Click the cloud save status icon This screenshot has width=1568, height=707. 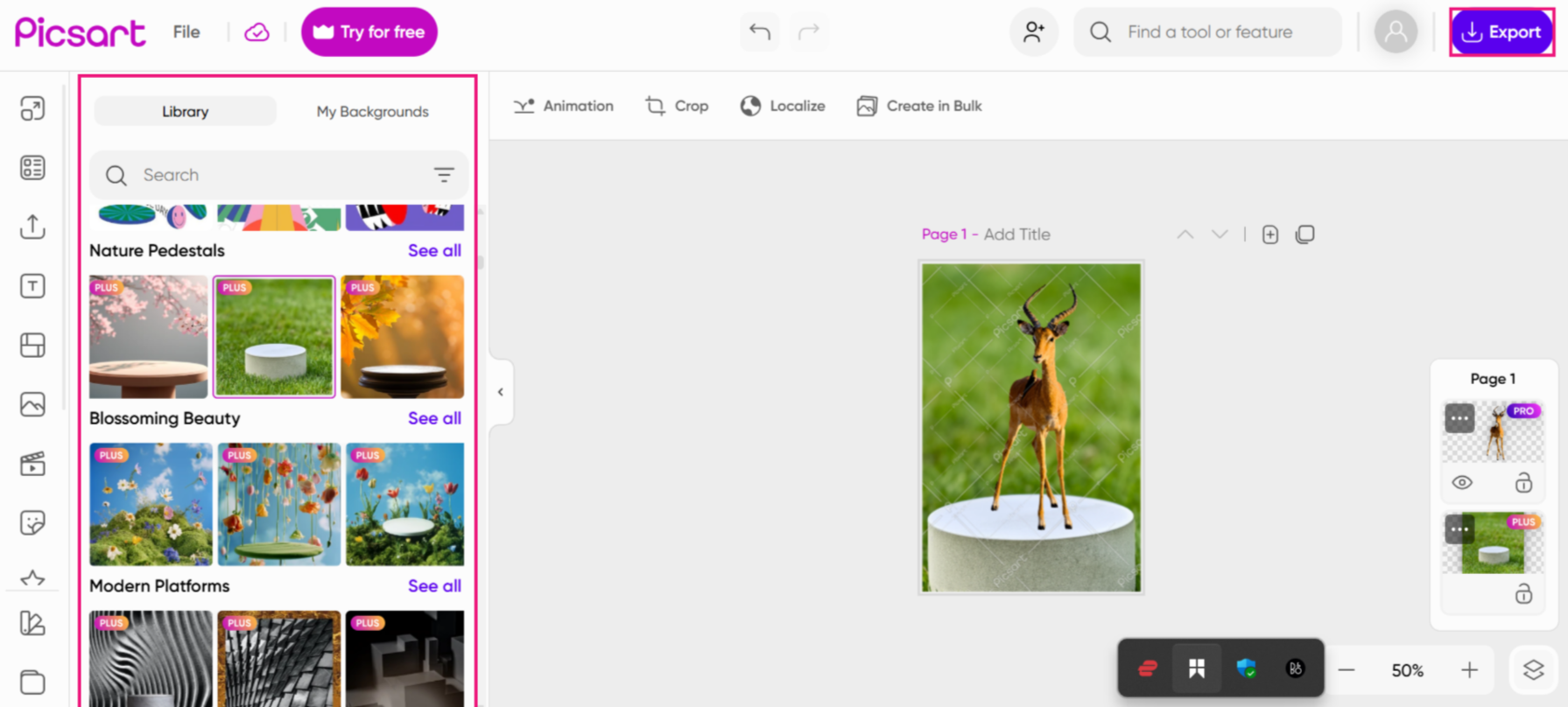click(257, 32)
